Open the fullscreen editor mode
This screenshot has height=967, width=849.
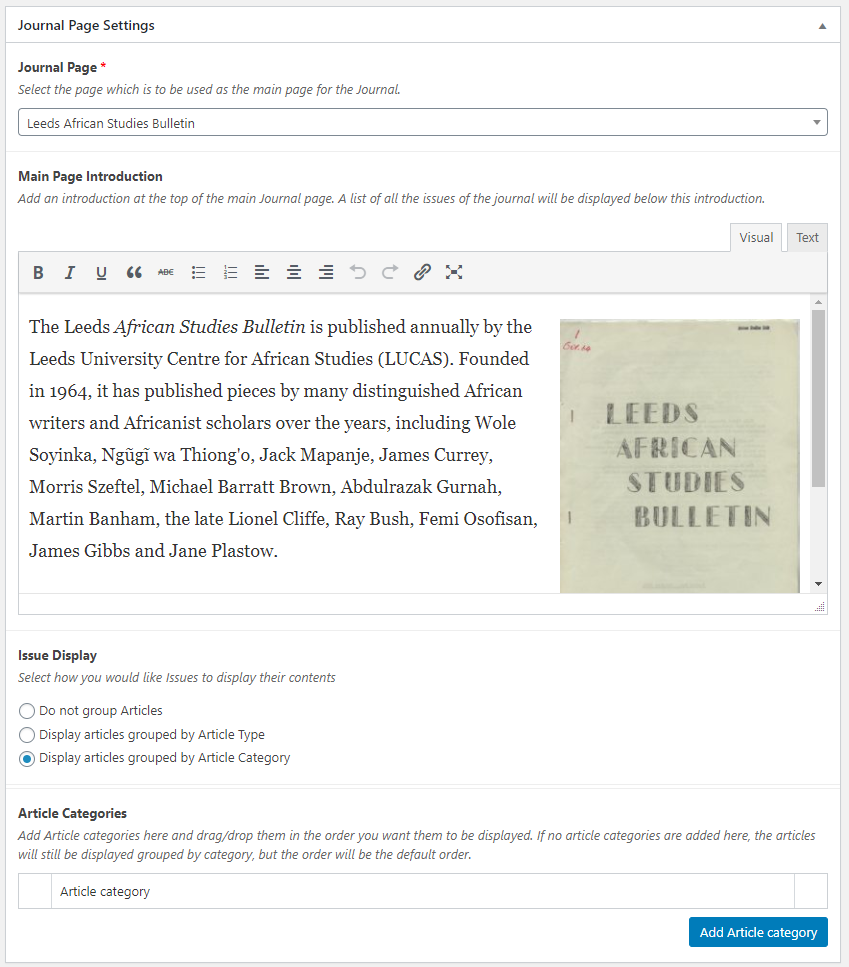point(454,272)
